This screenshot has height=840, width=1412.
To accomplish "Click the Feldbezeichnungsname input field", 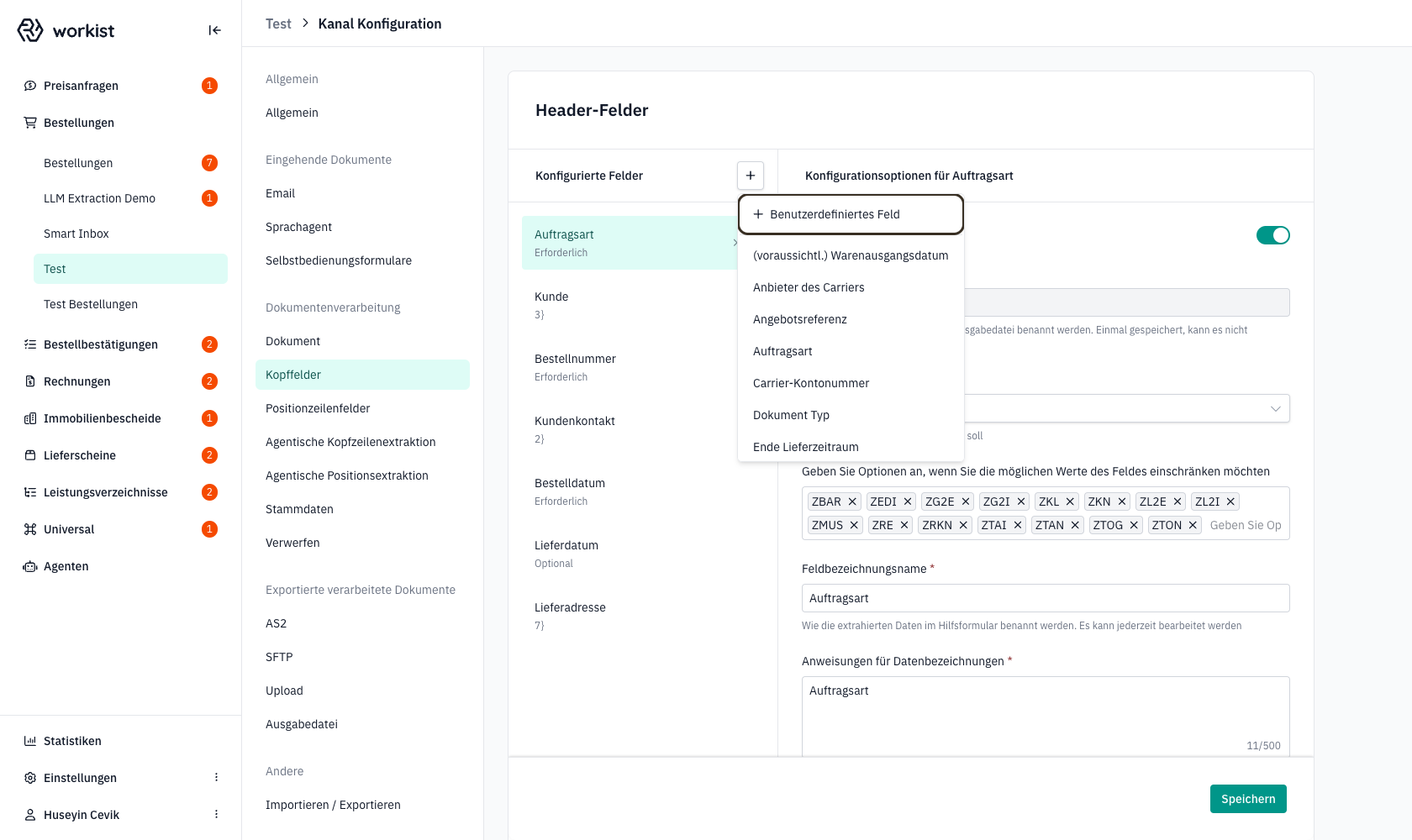I will 1046,598.
